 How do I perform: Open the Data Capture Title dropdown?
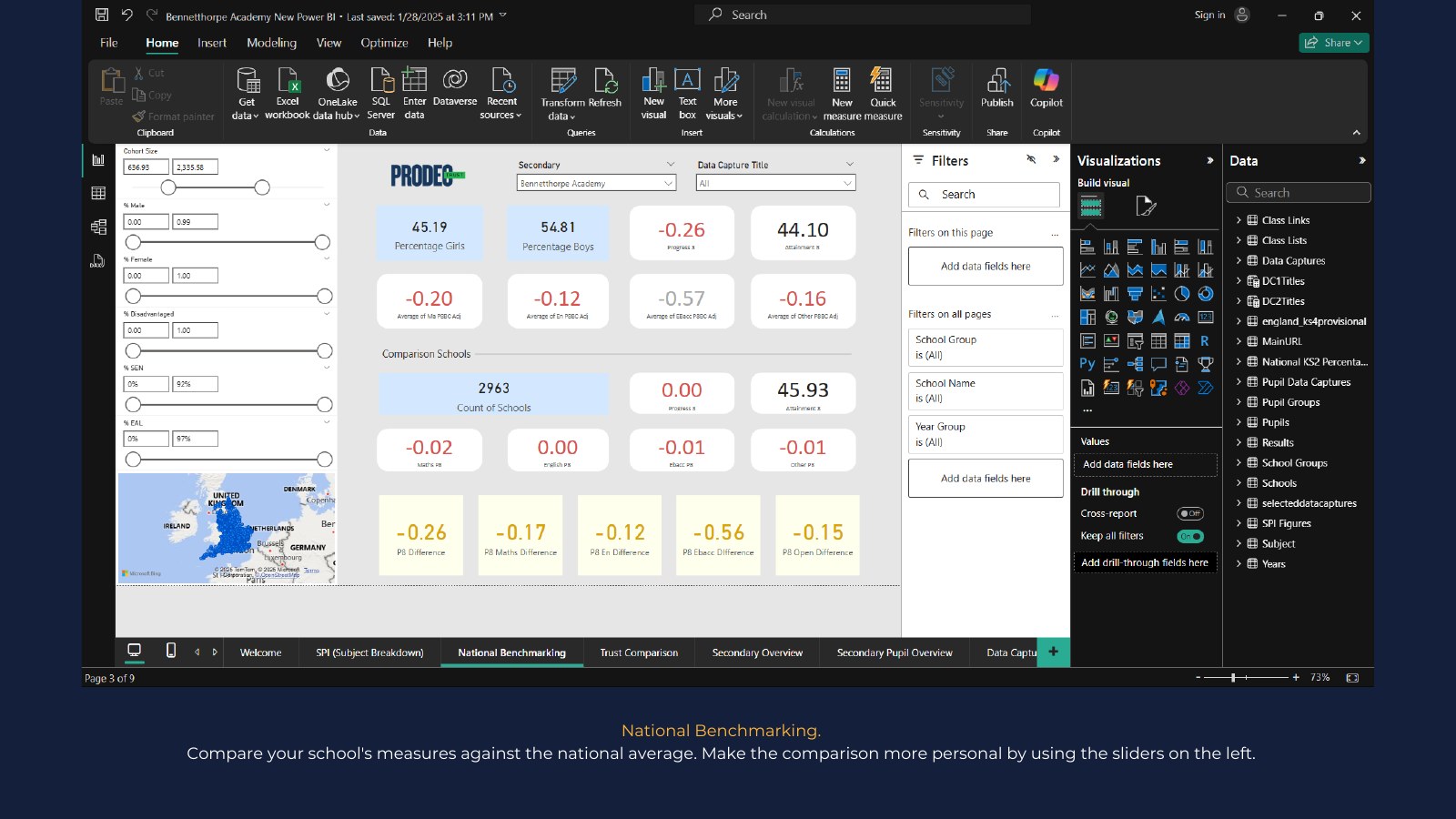(776, 183)
